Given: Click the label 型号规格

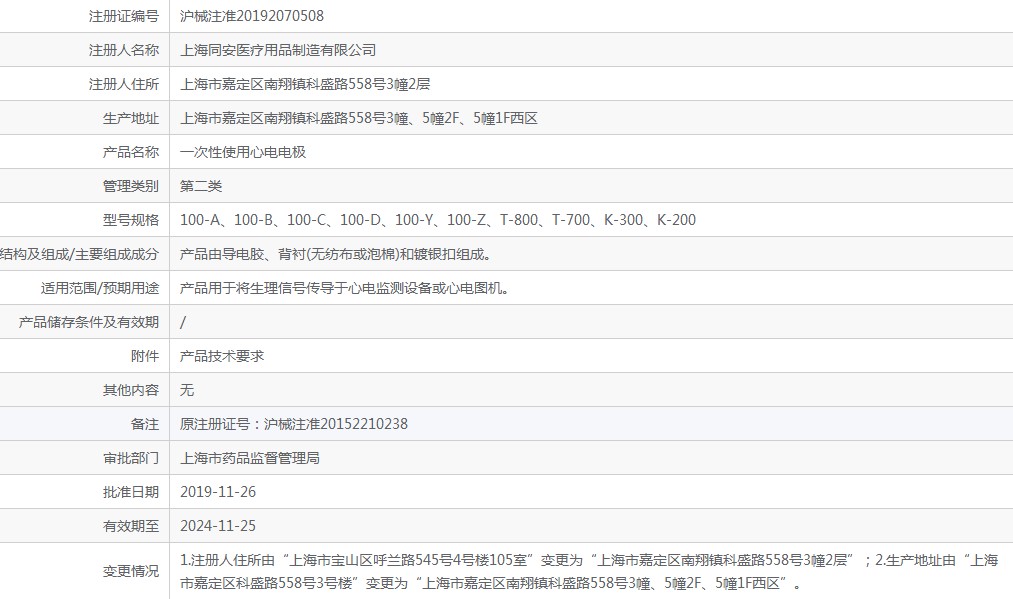Looking at the screenshot, I should coord(131,220).
